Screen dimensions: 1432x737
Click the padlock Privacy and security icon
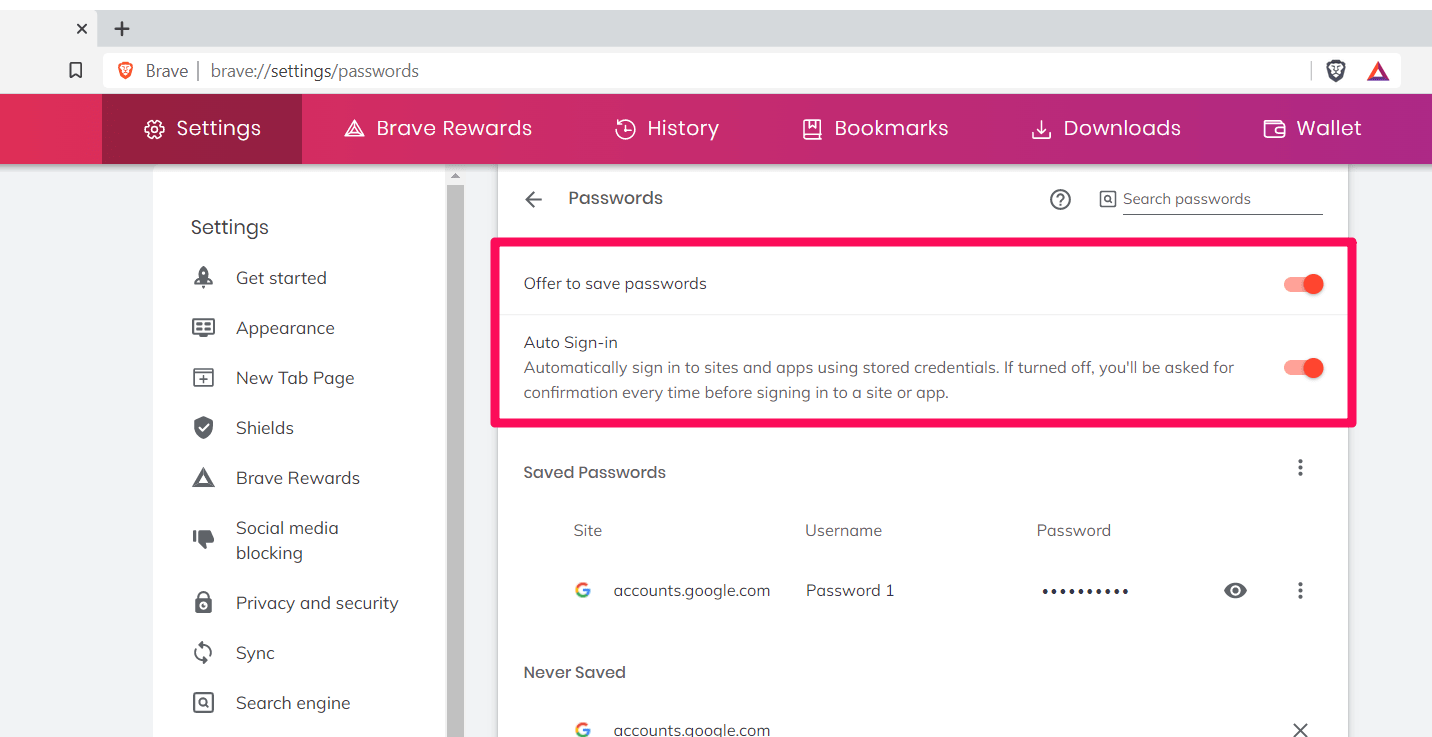pos(203,603)
